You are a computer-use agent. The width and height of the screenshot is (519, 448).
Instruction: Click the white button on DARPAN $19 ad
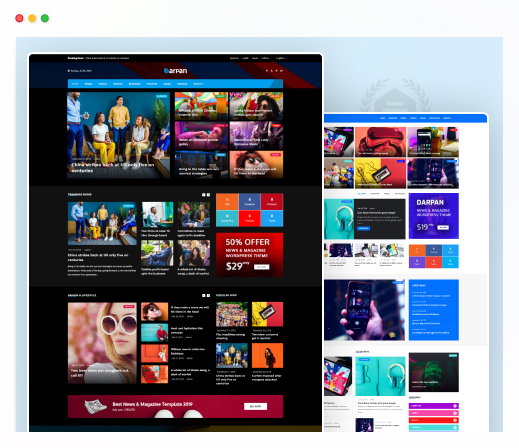tap(443, 227)
